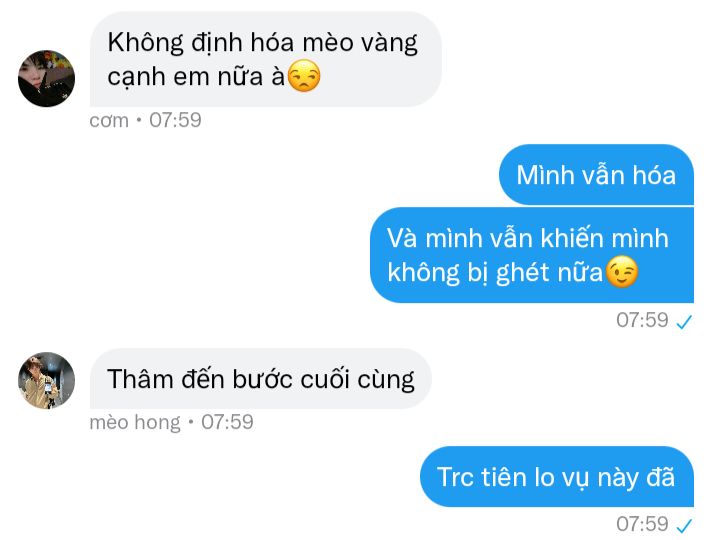The image size is (720, 540).
Task: Open cơm's profile avatar
Action: (x=46, y=79)
